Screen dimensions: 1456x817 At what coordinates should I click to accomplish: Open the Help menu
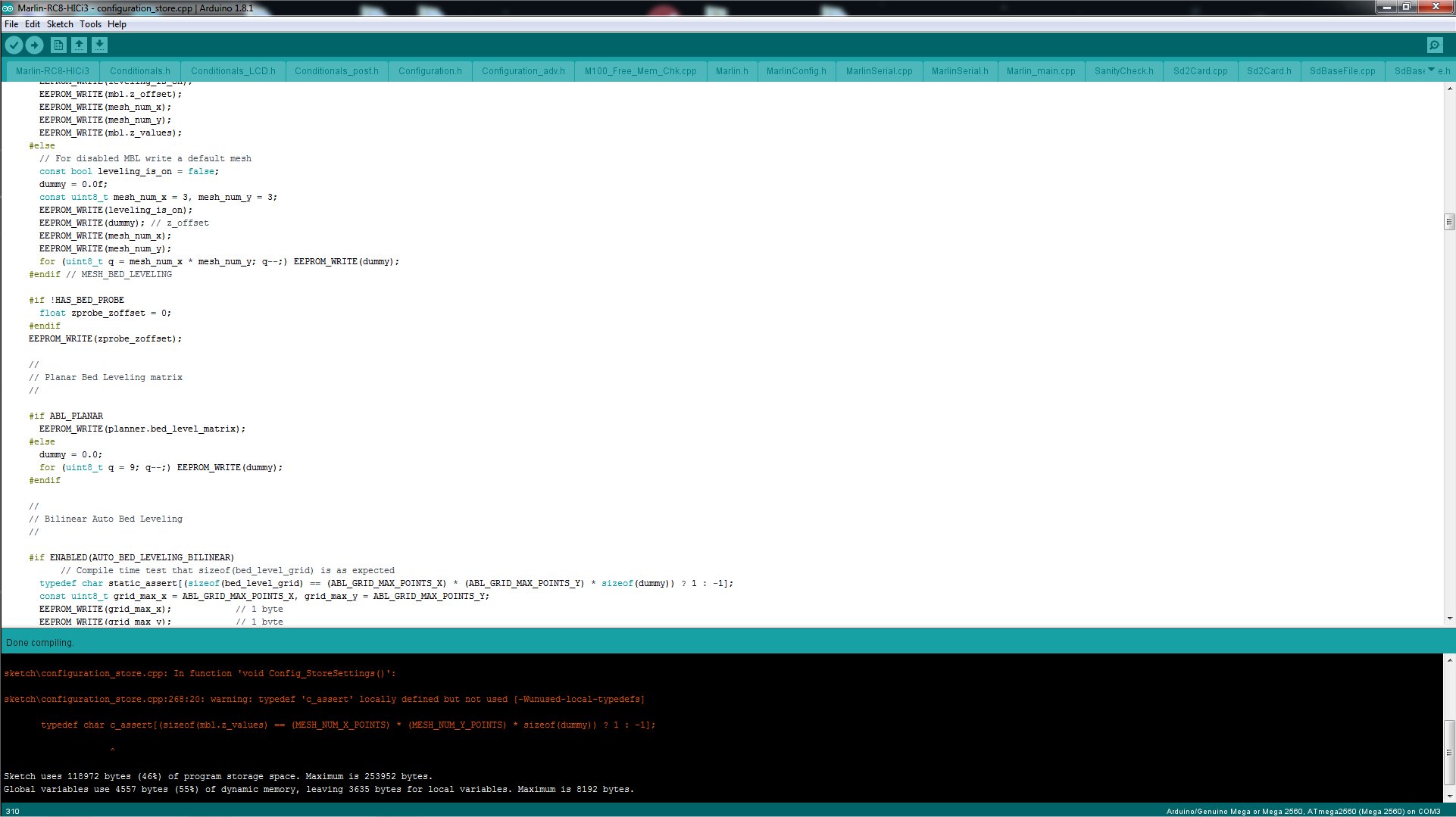click(117, 24)
